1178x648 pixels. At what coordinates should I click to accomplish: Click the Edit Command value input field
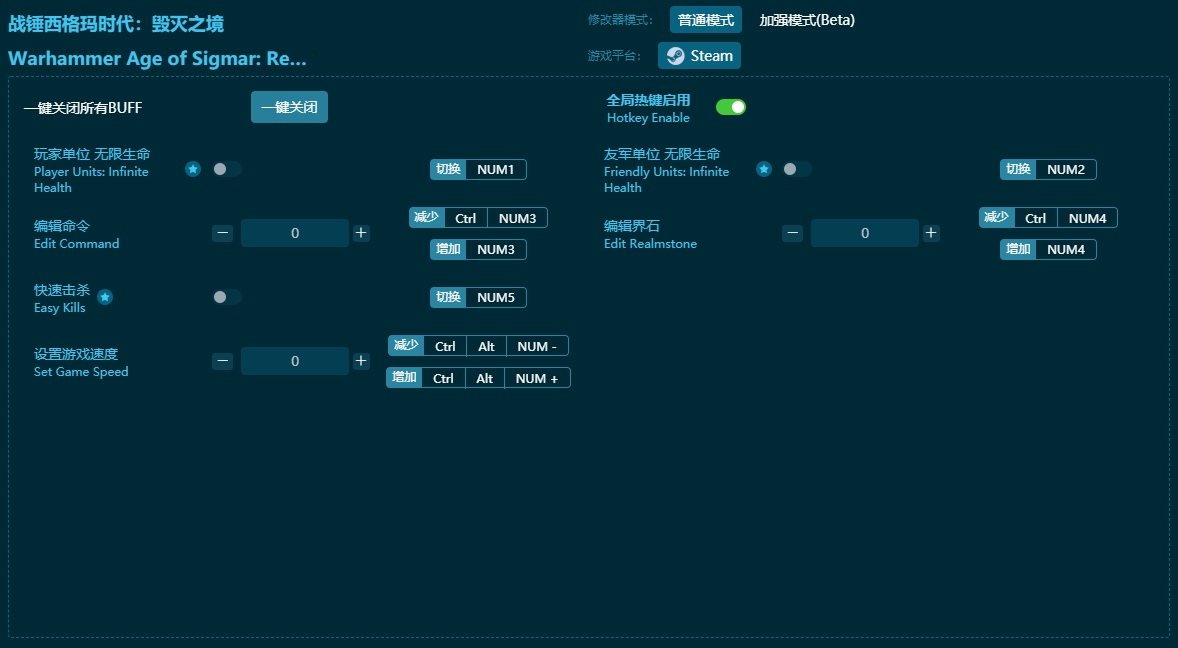point(295,233)
